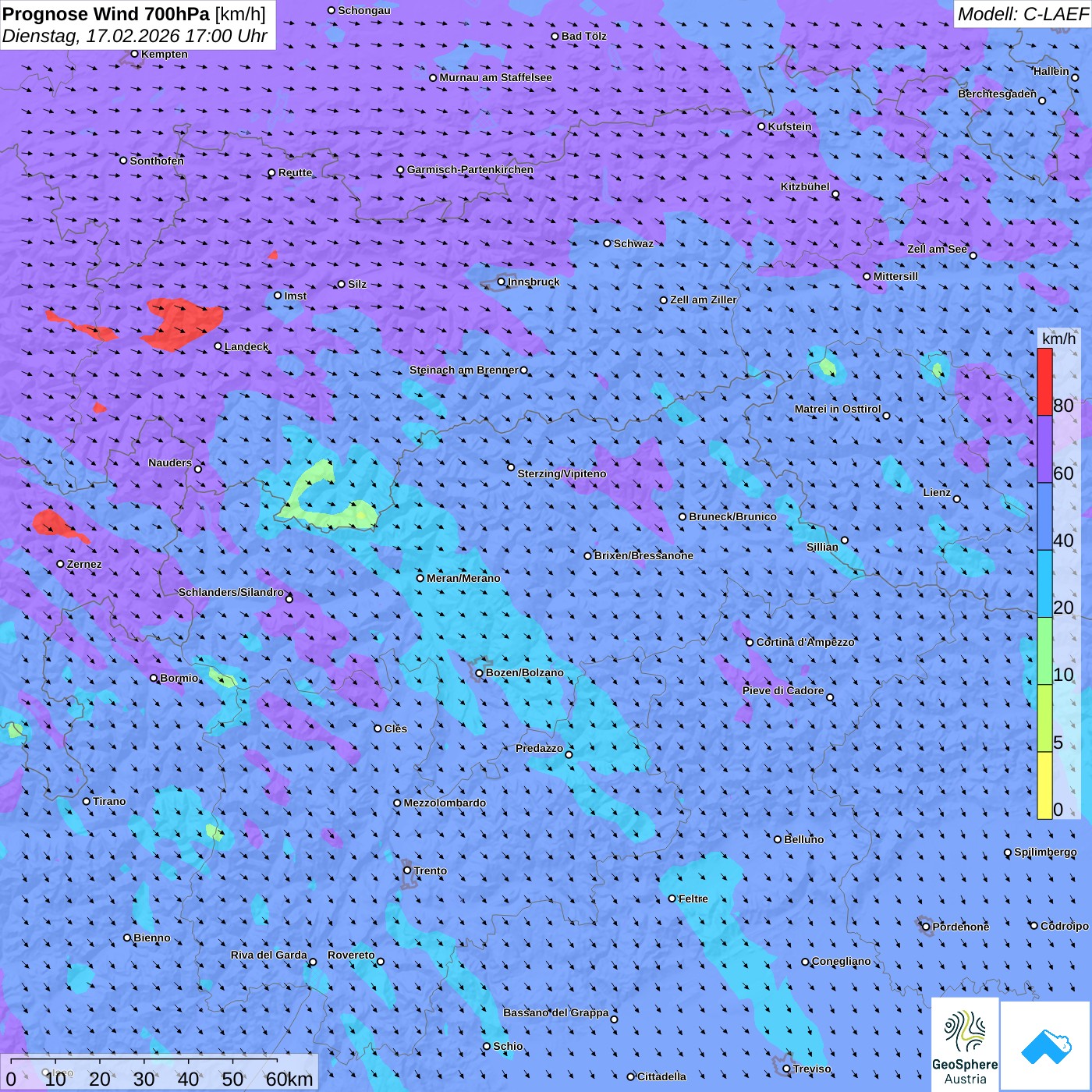Click the "Matrei in Osttirol" map label
This screenshot has width=1092, height=1092.
[838, 409]
